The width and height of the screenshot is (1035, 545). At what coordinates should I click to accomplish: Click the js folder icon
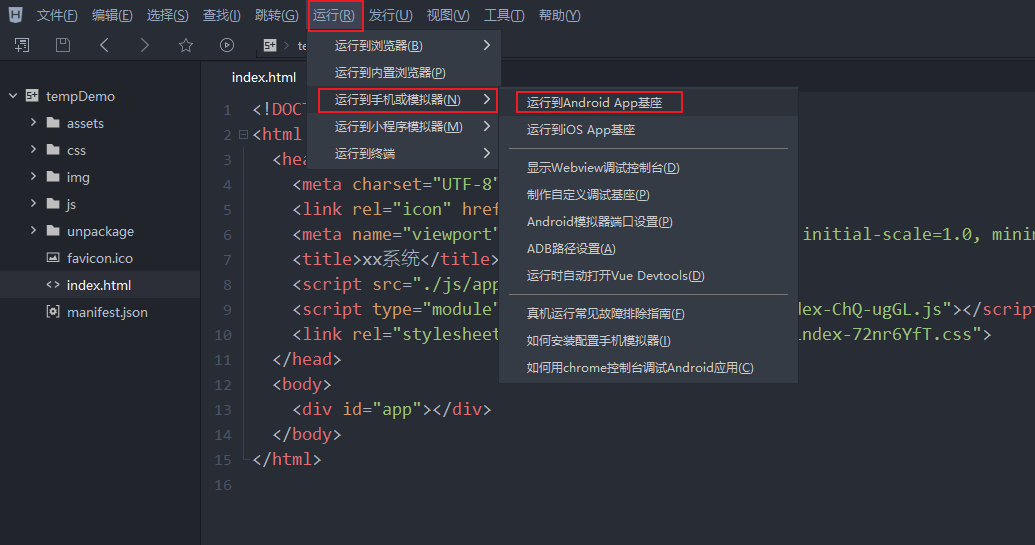click(53, 204)
